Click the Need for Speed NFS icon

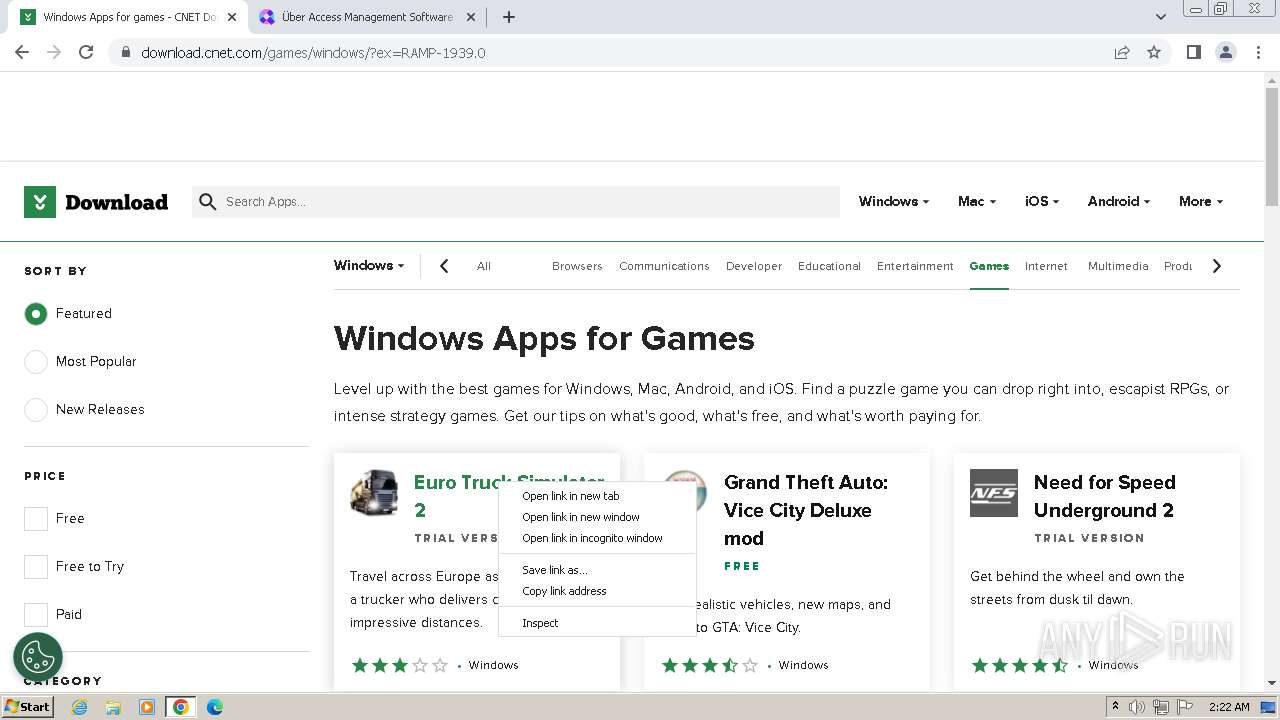click(x=994, y=493)
